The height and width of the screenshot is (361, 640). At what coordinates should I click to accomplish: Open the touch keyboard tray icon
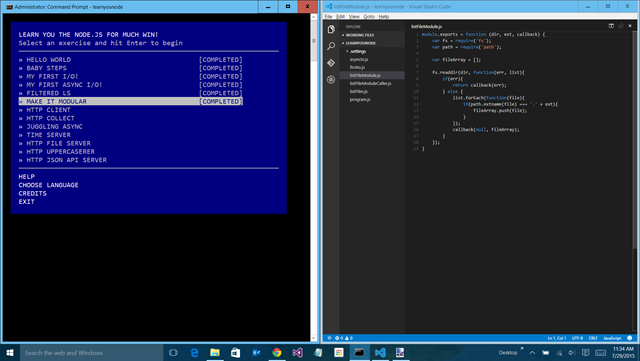point(600,353)
